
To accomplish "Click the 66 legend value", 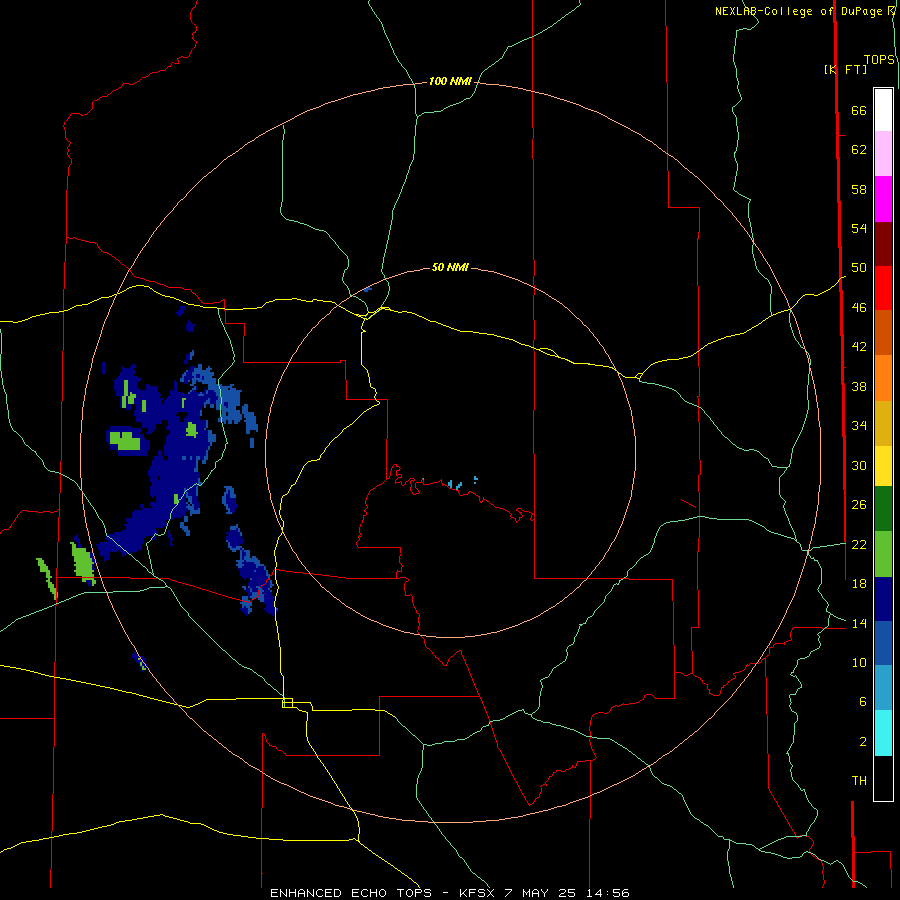I will pos(859,110).
